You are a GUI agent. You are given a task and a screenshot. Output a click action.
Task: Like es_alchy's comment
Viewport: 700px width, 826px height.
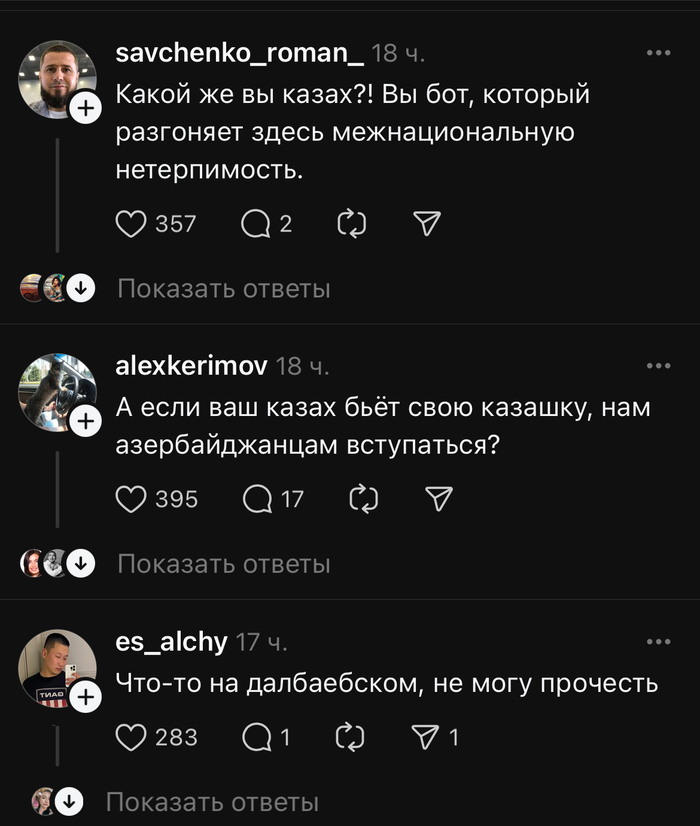(x=131, y=738)
